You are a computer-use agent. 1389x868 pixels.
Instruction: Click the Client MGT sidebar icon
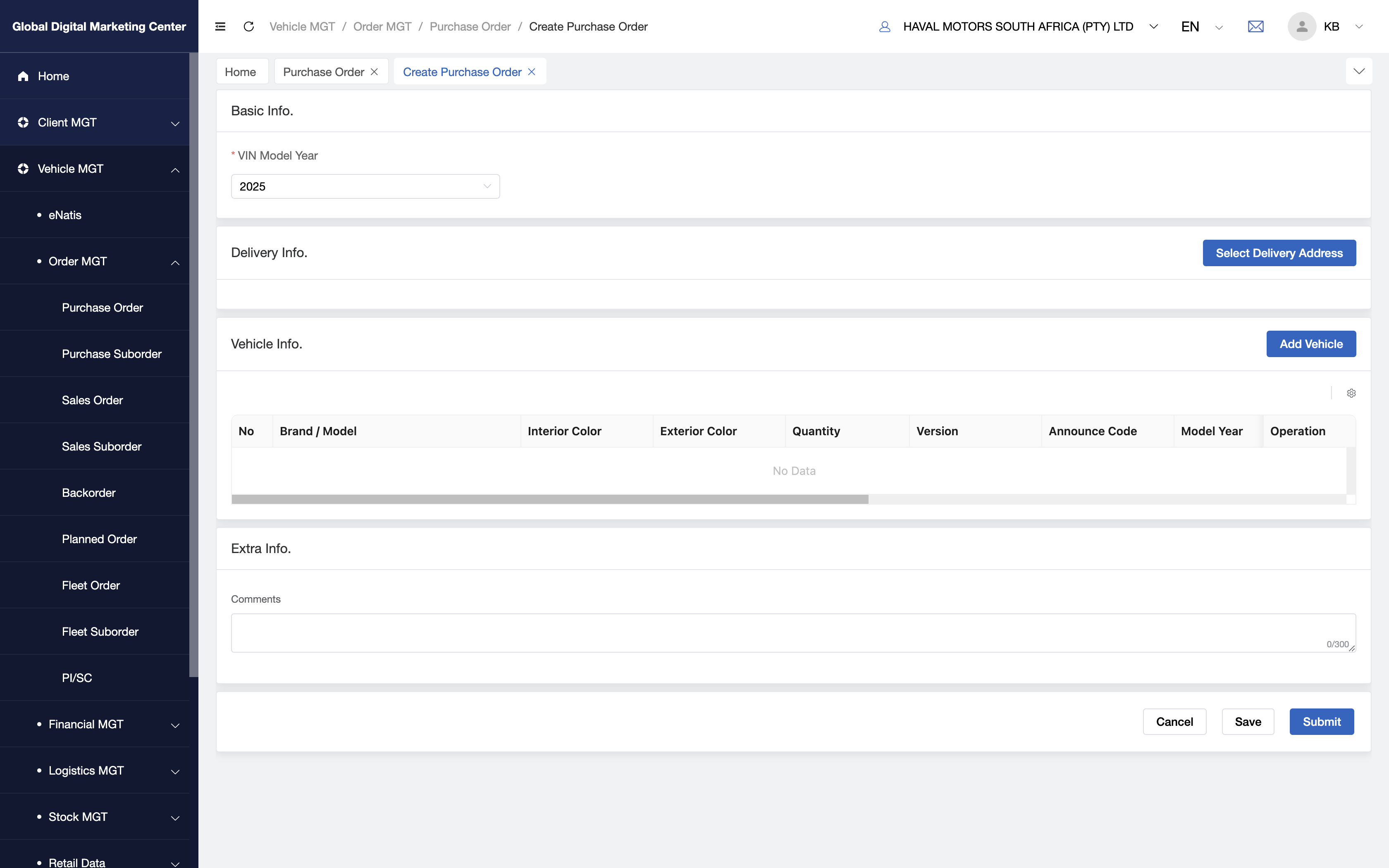click(23, 122)
